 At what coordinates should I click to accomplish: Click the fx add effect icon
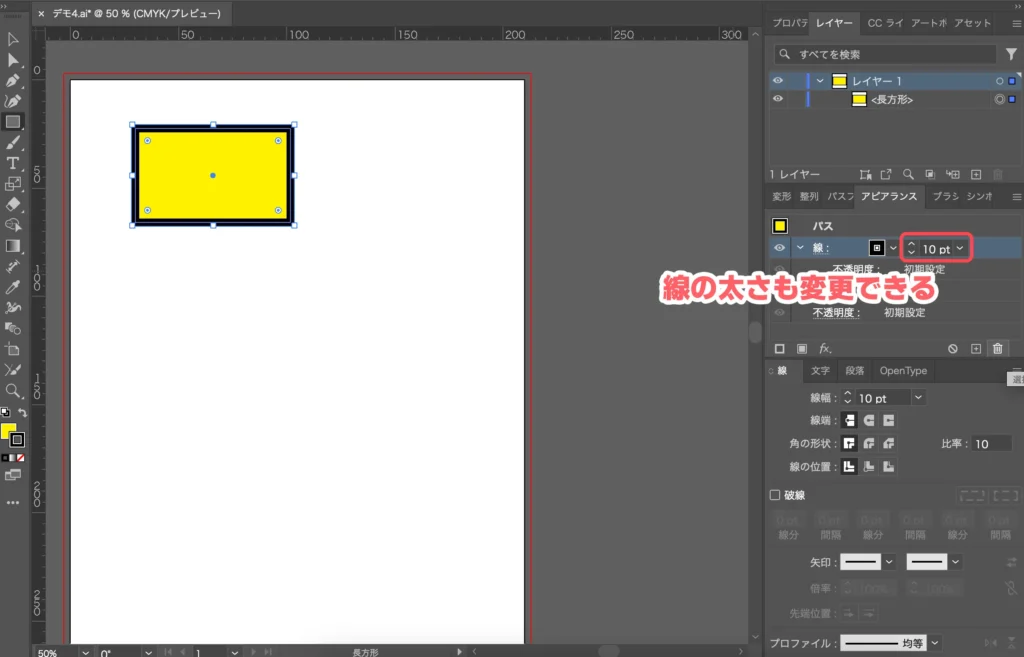(825, 348)
